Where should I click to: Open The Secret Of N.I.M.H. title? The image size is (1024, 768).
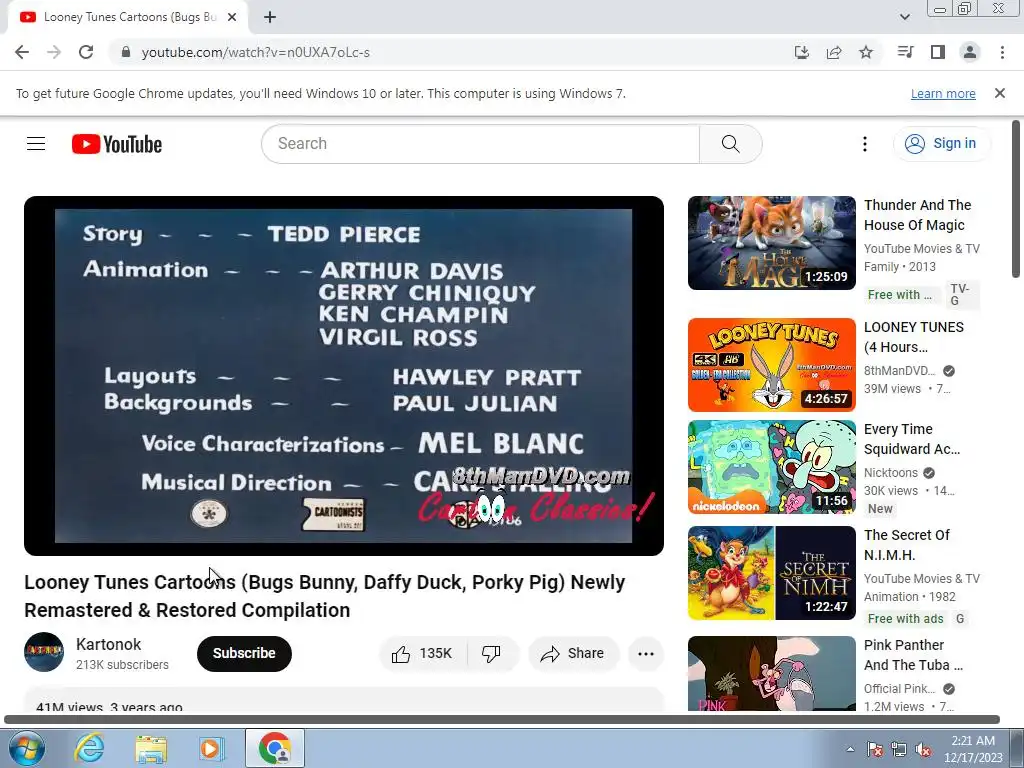[906, 545]
